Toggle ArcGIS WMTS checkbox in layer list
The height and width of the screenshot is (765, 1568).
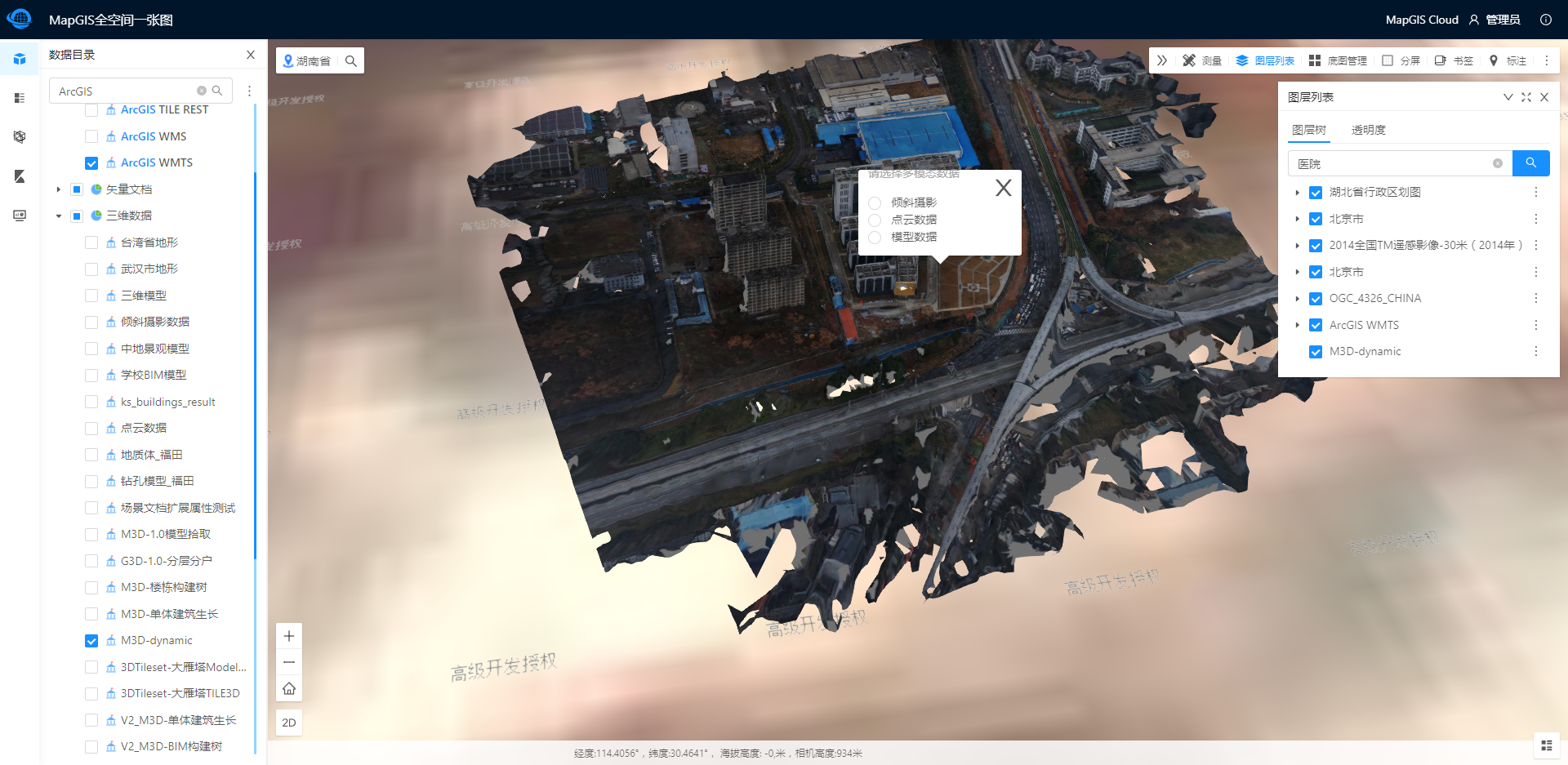point(1316,325)
